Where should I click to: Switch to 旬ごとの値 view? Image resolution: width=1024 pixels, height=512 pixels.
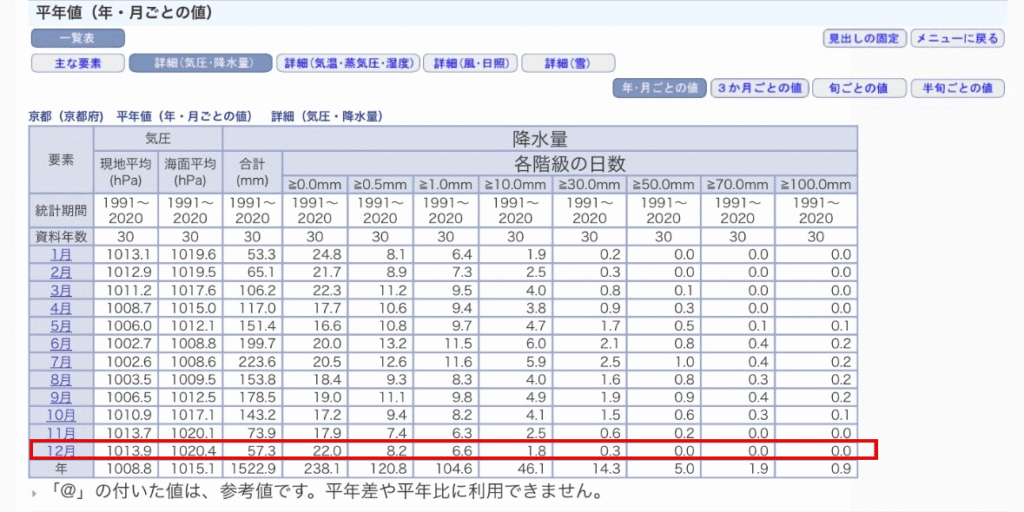859,88
